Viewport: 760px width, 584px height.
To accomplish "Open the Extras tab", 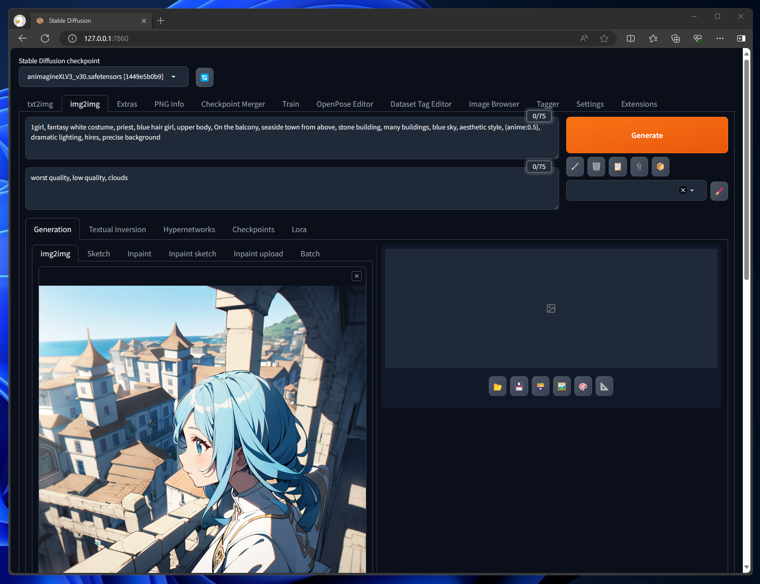I will point(127,104).
